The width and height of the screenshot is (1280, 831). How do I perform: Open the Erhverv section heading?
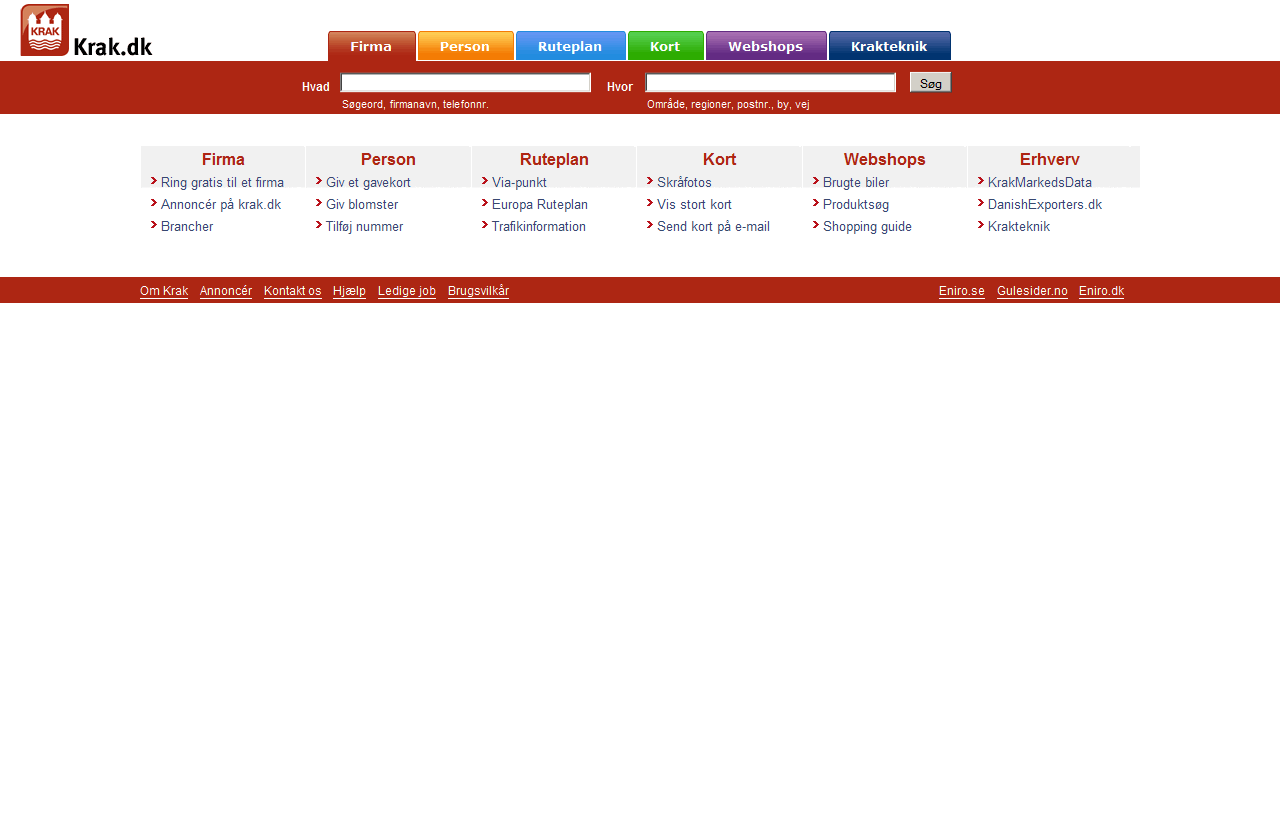click(1049, 159)
